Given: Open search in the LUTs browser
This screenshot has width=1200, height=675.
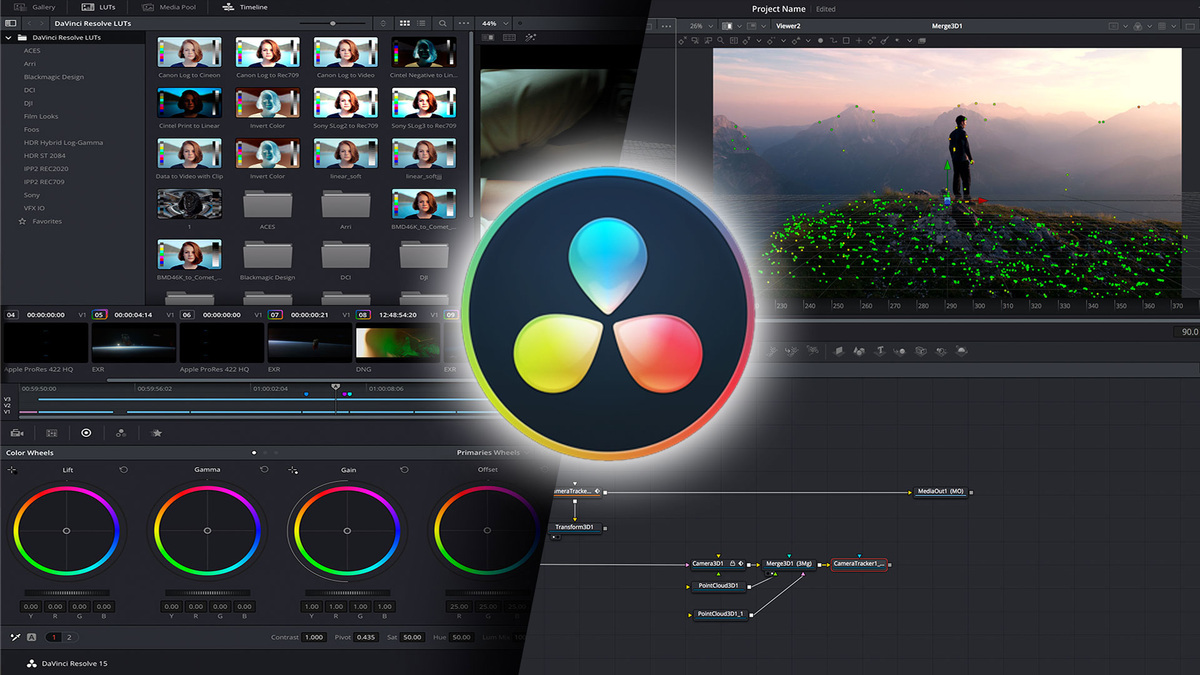Looking at the screenshot, I should (443, 22).
